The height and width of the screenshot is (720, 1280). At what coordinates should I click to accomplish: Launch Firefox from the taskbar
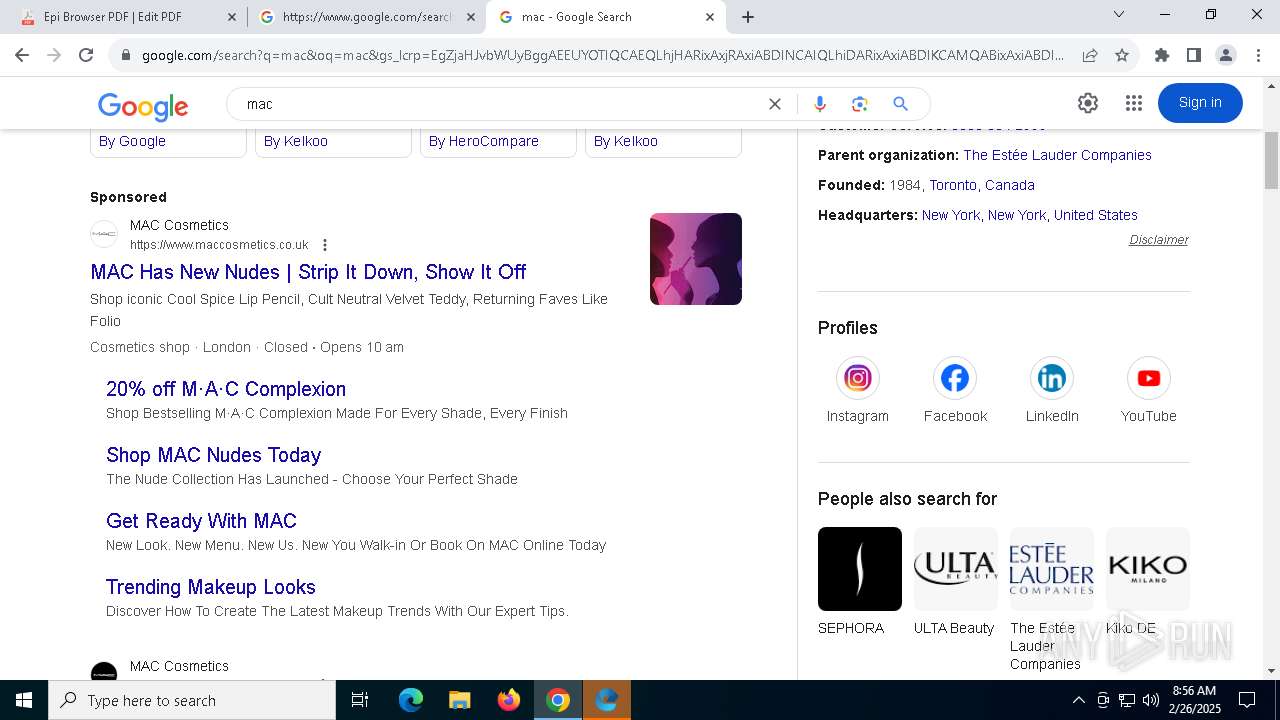509,700
